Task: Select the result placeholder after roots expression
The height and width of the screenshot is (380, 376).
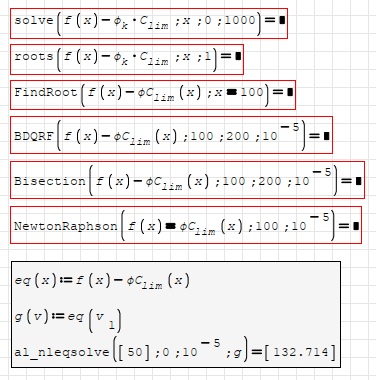Action: point(238,56)
